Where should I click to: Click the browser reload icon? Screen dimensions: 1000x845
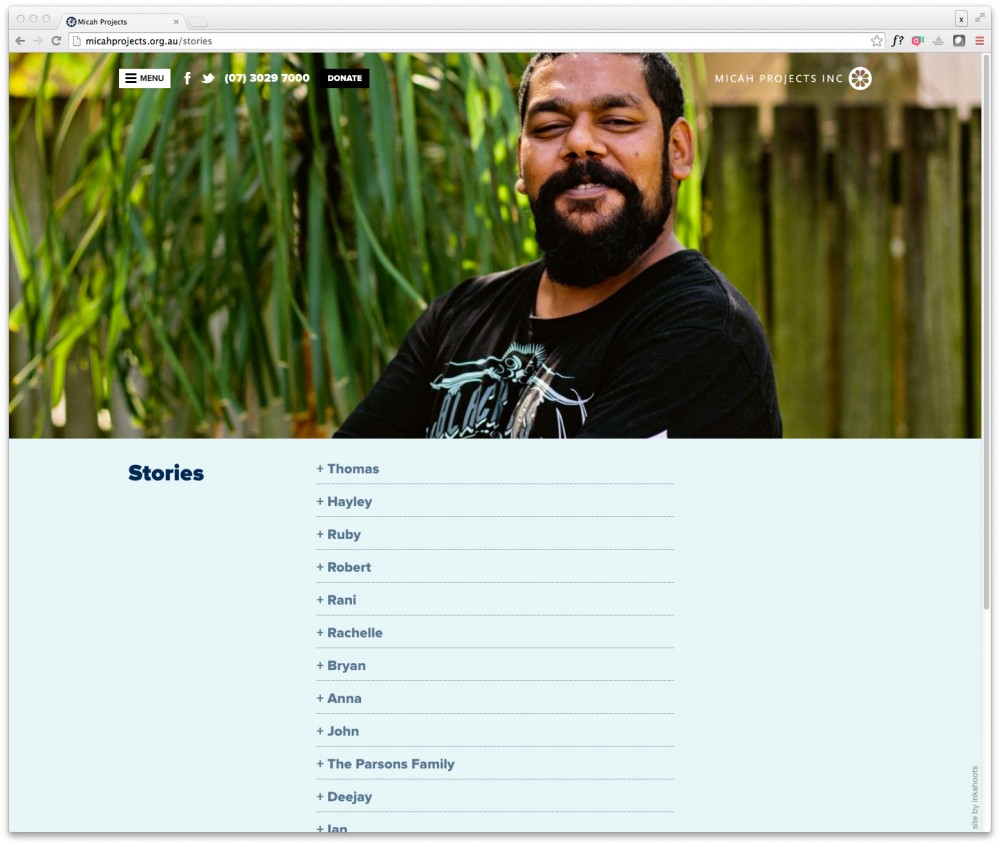[x=56, y=41]
